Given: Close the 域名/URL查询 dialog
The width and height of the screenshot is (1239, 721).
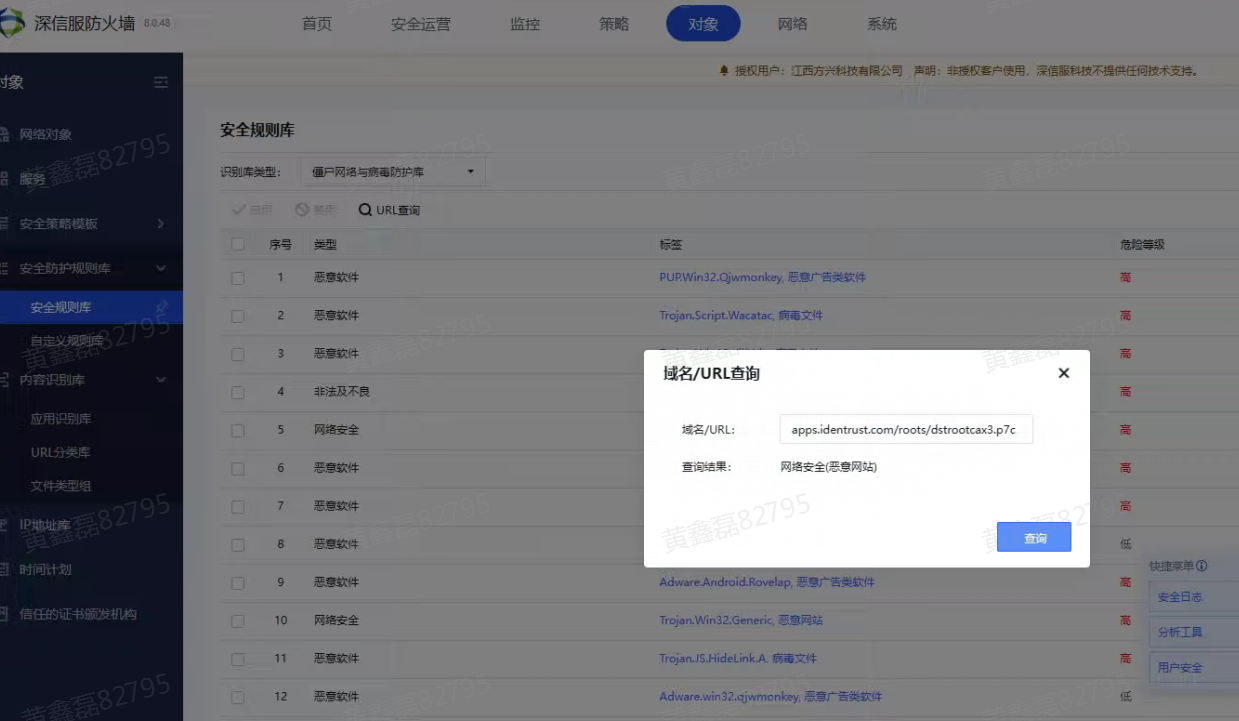Looking at the screenshot, I should point(1063,373).
